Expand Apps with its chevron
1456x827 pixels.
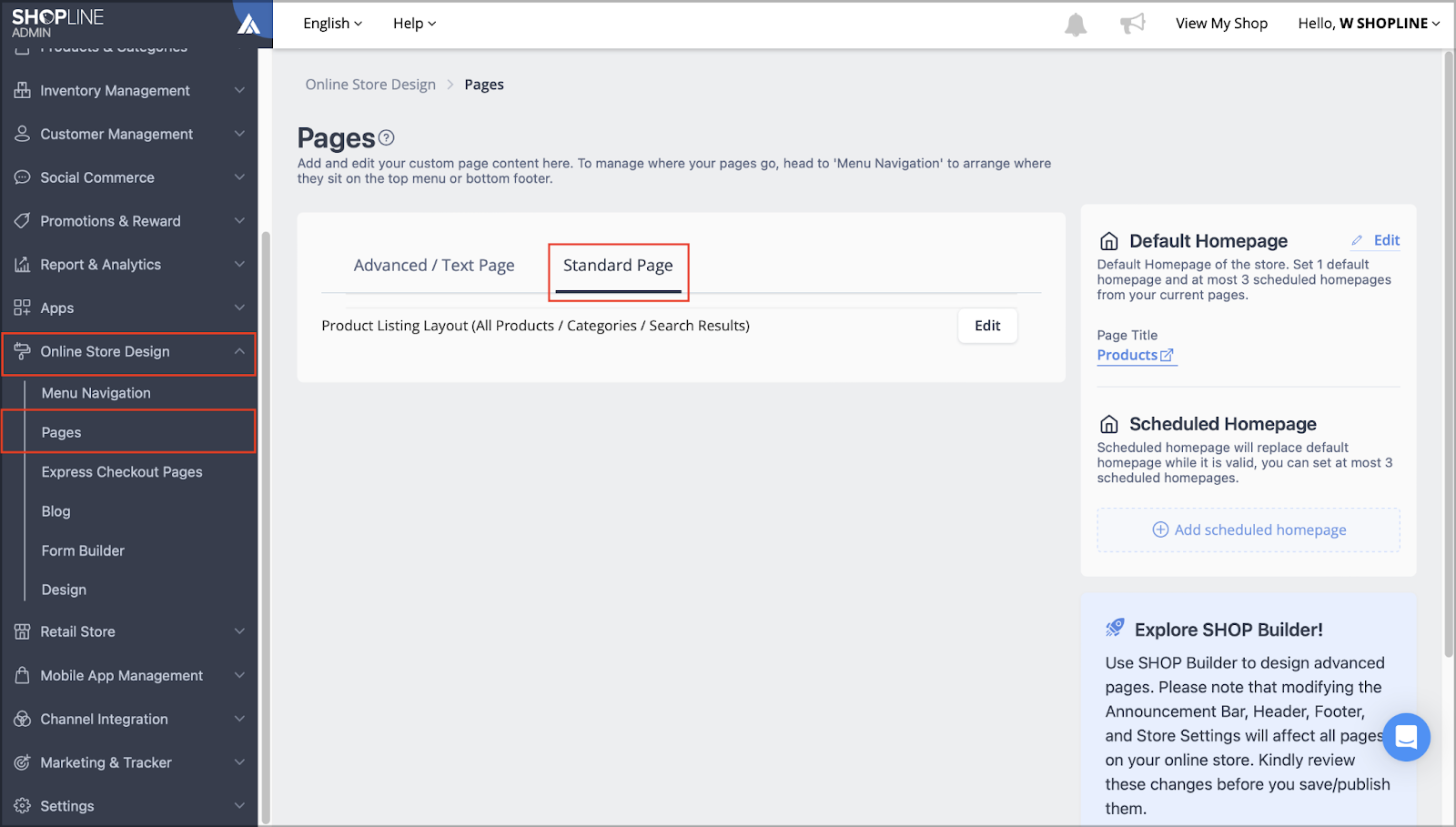tap(239, 308)
